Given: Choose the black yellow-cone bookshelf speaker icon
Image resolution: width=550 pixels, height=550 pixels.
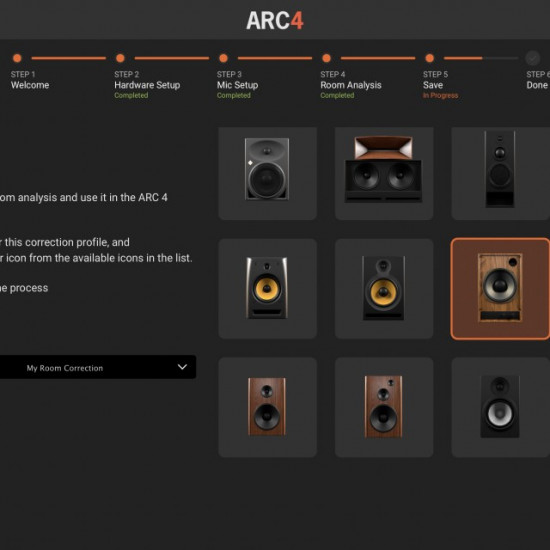Looking at the screenshot, I should (384, 289).
